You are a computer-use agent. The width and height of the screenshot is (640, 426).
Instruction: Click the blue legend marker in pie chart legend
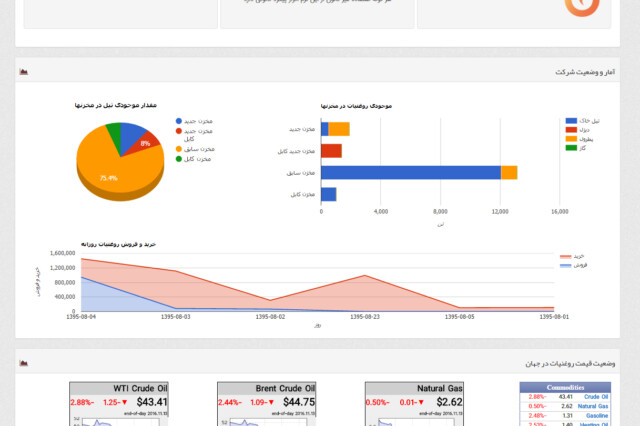[x=179, y=121]
